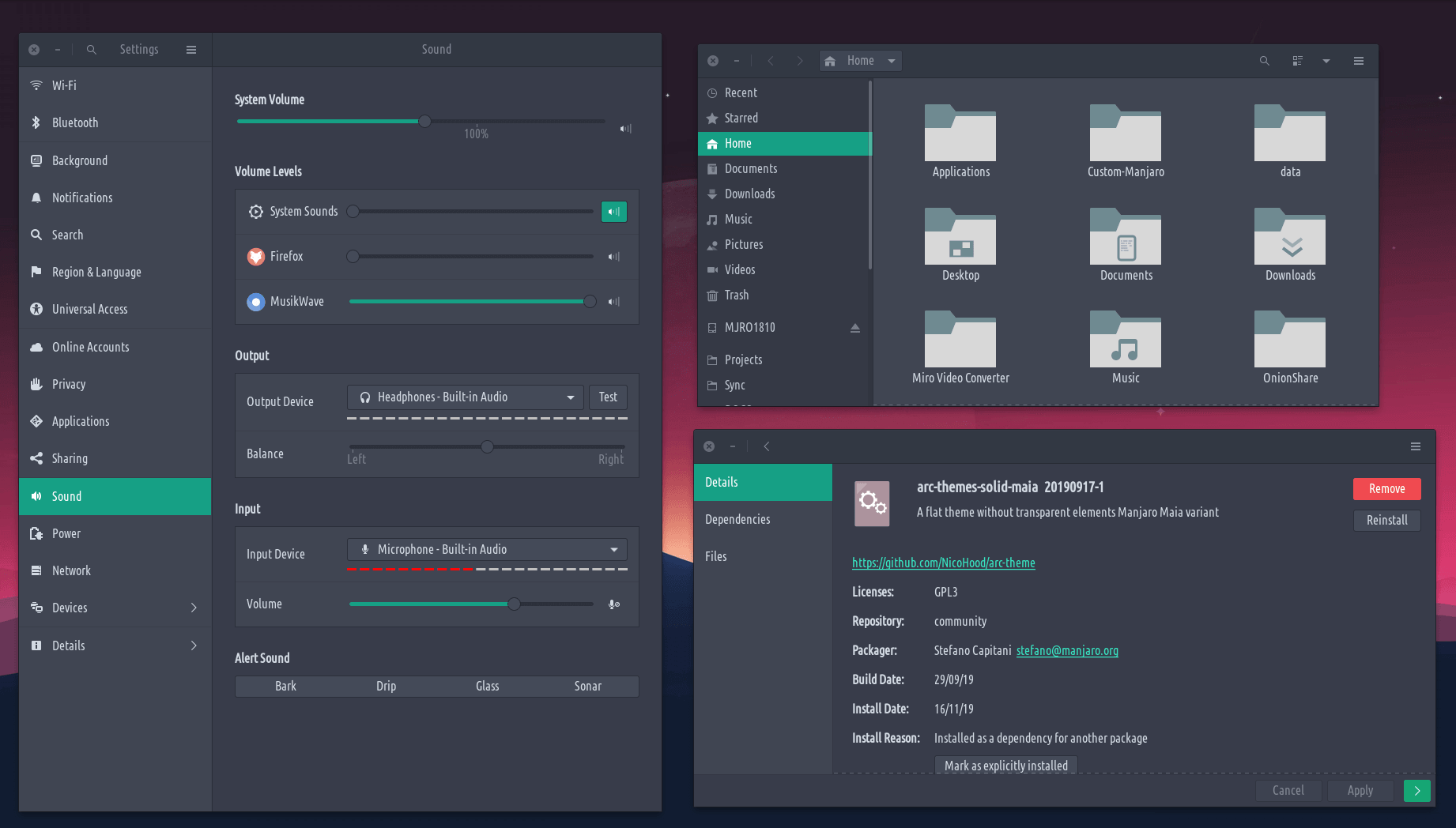Screen dimensions: 1456x828
Task: Open the arc-theme GitHub link
Action: click(x=943, y=563)
